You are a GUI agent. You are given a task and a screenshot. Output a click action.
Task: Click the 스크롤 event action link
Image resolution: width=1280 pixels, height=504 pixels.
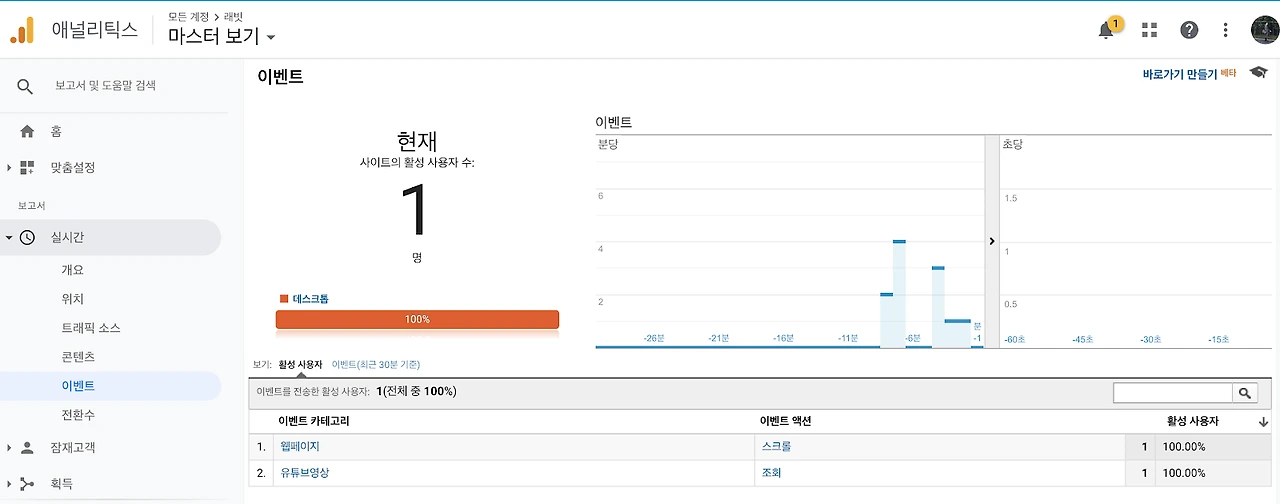pos(776,447)
